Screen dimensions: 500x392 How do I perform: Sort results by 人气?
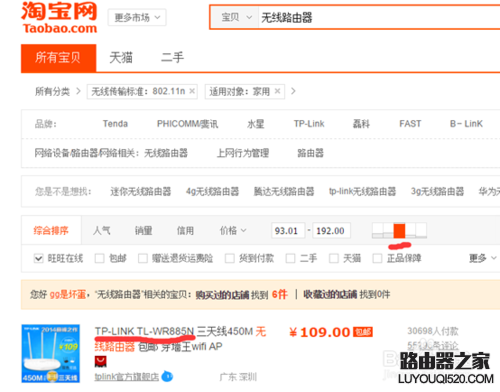tap(102, 230)
